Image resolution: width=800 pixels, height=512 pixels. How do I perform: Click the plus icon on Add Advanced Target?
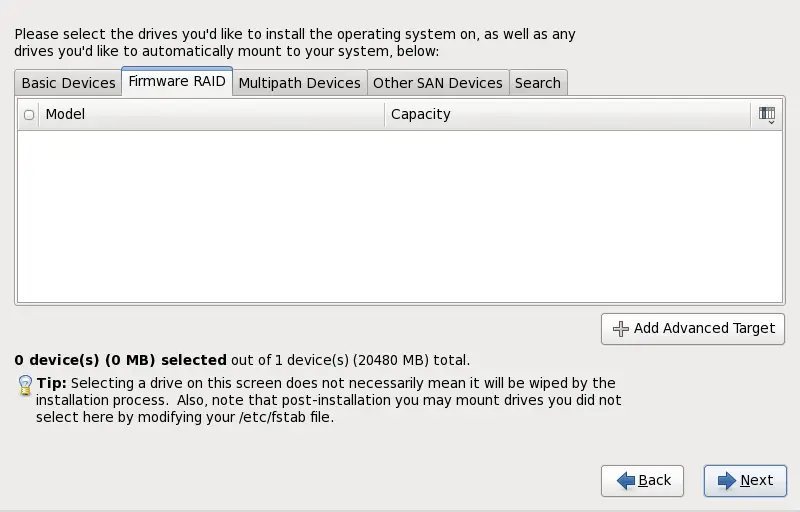[621, 328]
